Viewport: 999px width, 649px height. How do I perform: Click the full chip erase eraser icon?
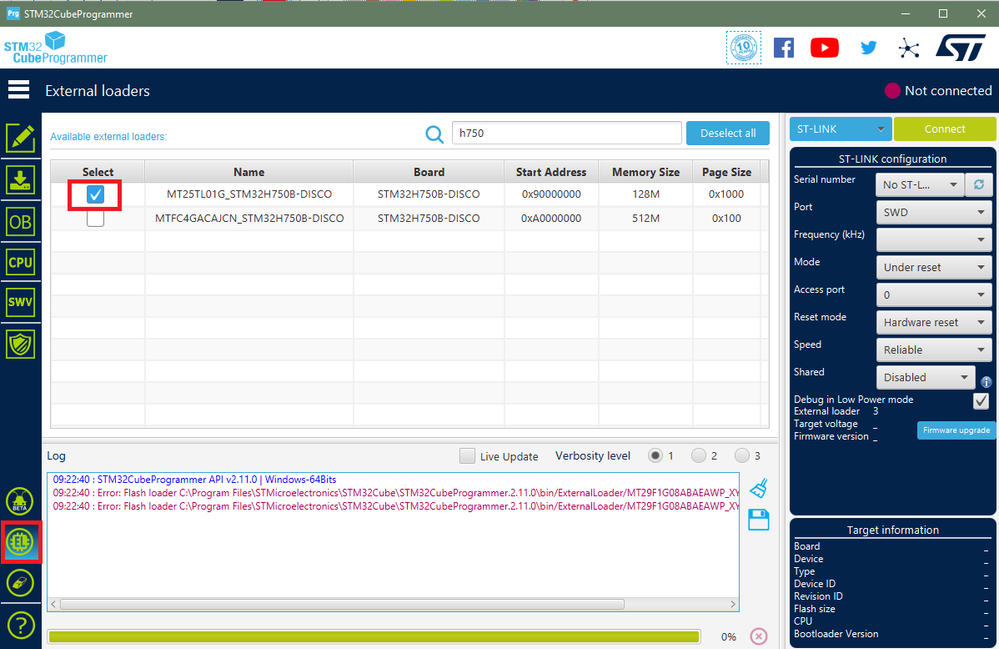click(x=20, y=583)
